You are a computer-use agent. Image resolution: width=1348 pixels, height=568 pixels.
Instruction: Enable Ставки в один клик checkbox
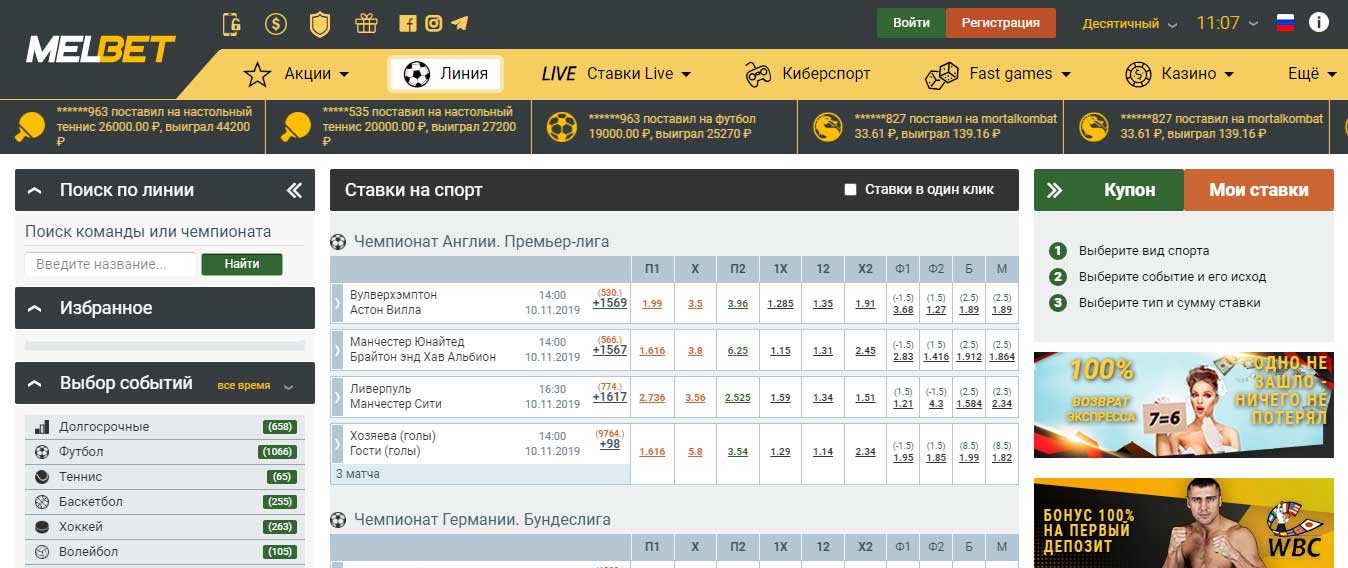click(x=851, y=190)
